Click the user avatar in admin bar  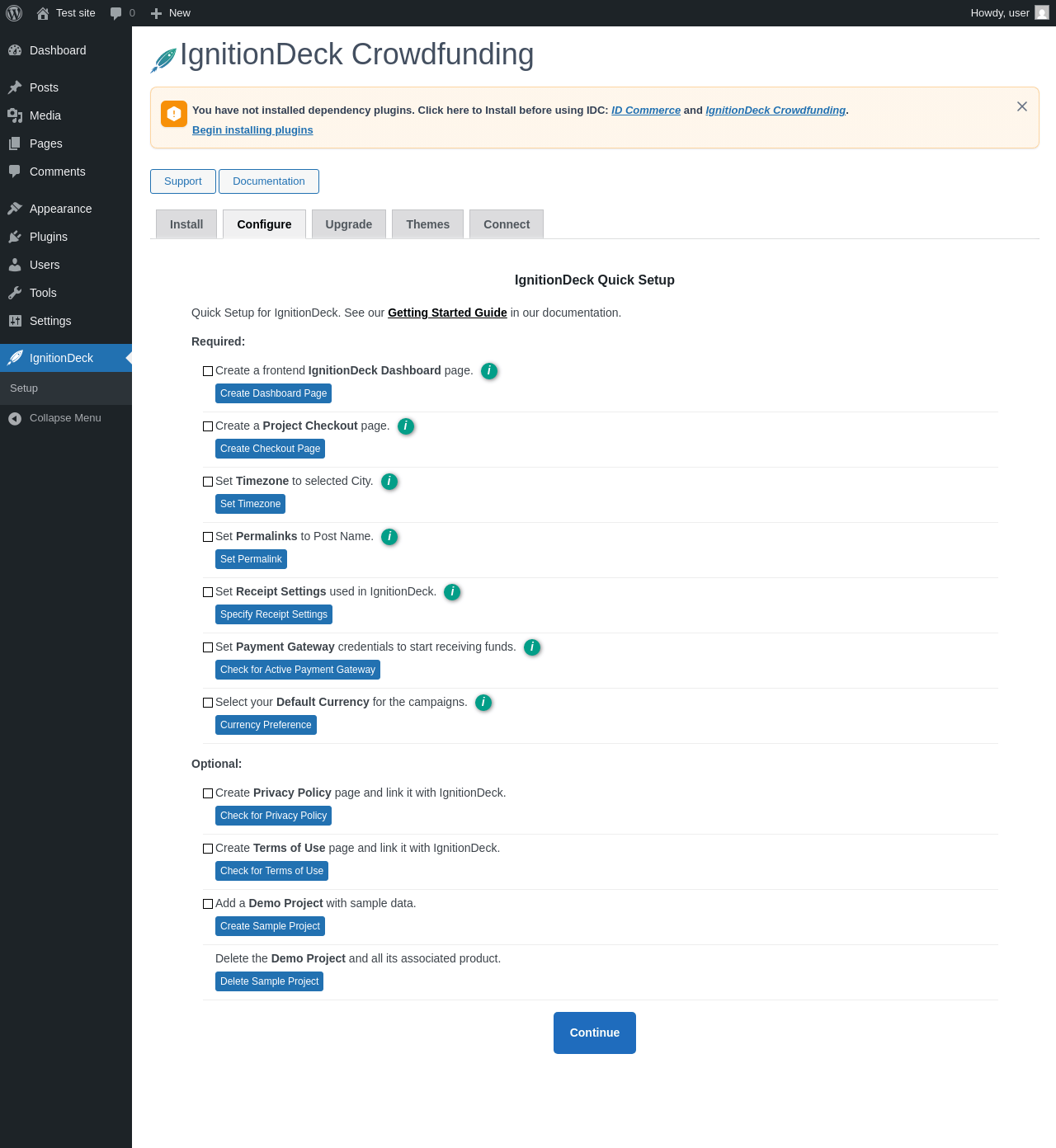click(1042, 13)
